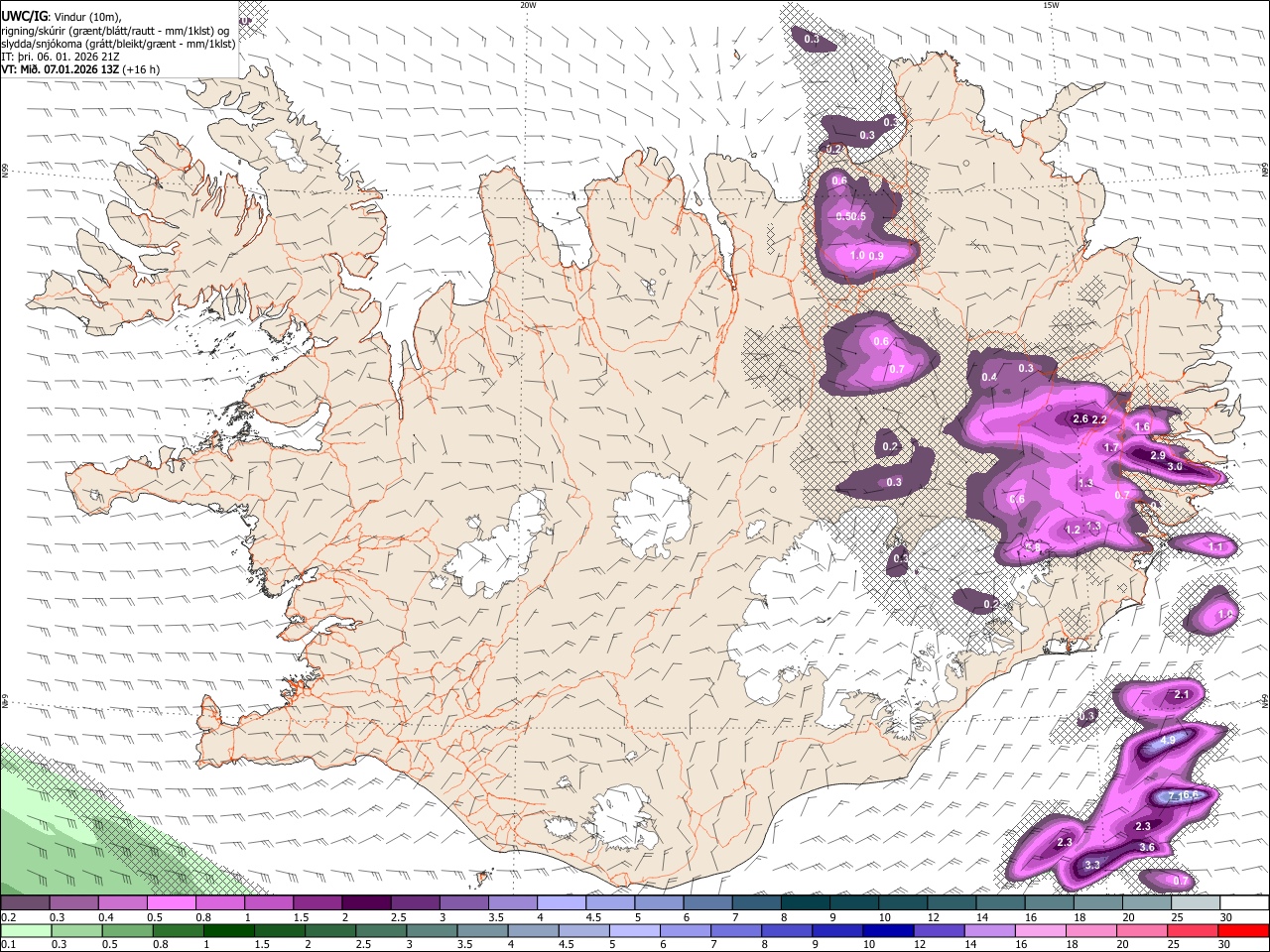
Task: Click the 1.1 precipitation value off the east coast
Action: tap(1217, 546)
